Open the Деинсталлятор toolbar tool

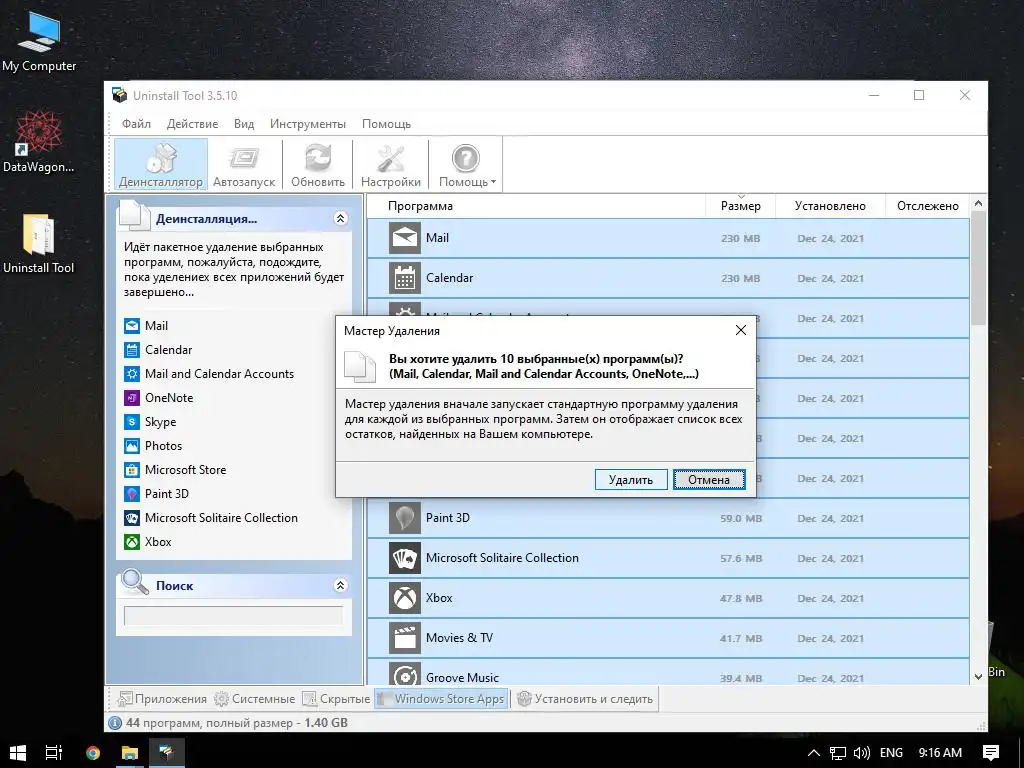point(161,165)
